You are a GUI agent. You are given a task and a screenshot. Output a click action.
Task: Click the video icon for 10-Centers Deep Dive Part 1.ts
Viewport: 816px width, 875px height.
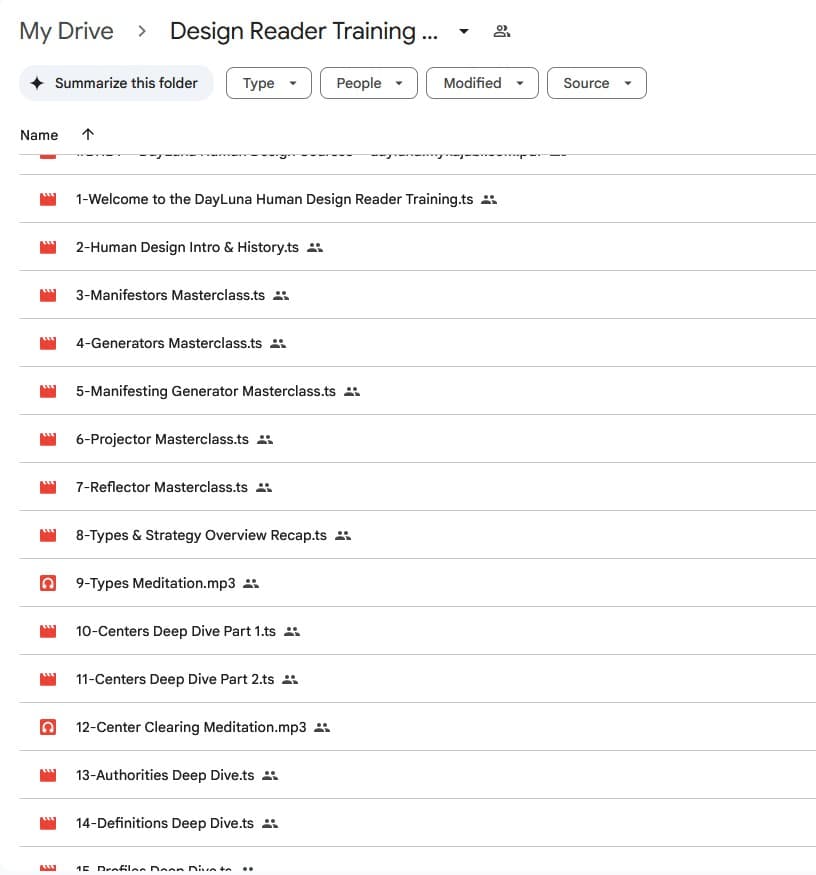tap(47, 632)
